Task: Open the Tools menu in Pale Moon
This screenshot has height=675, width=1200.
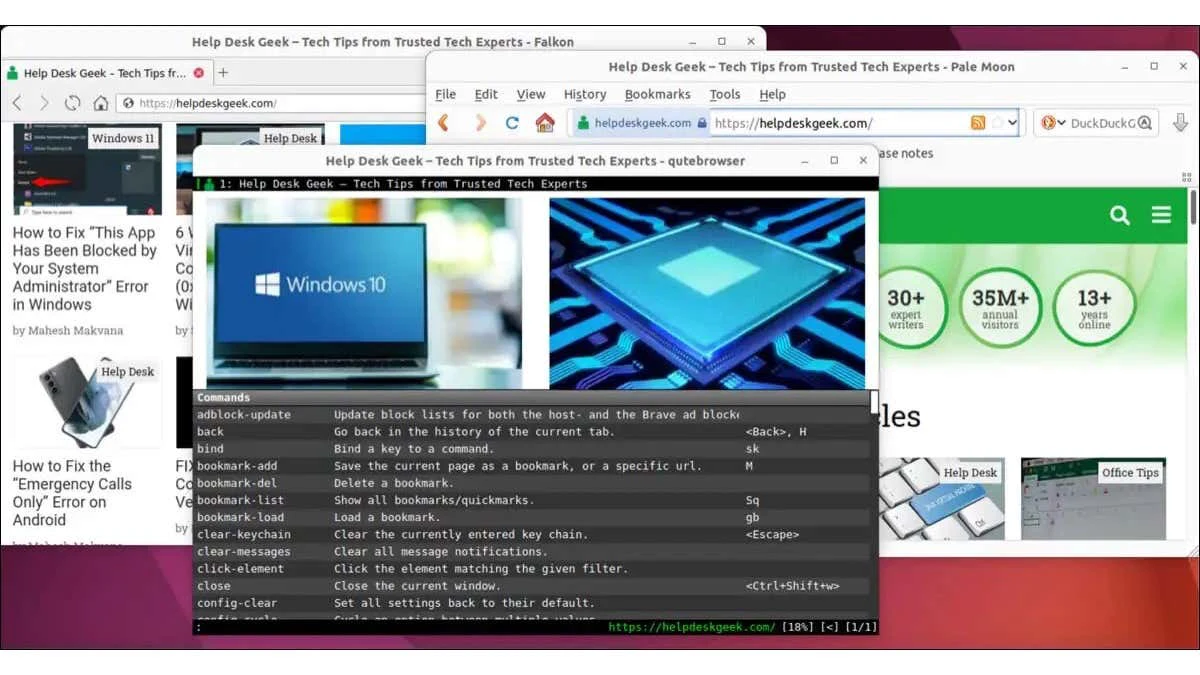Action: pos(725,94)
